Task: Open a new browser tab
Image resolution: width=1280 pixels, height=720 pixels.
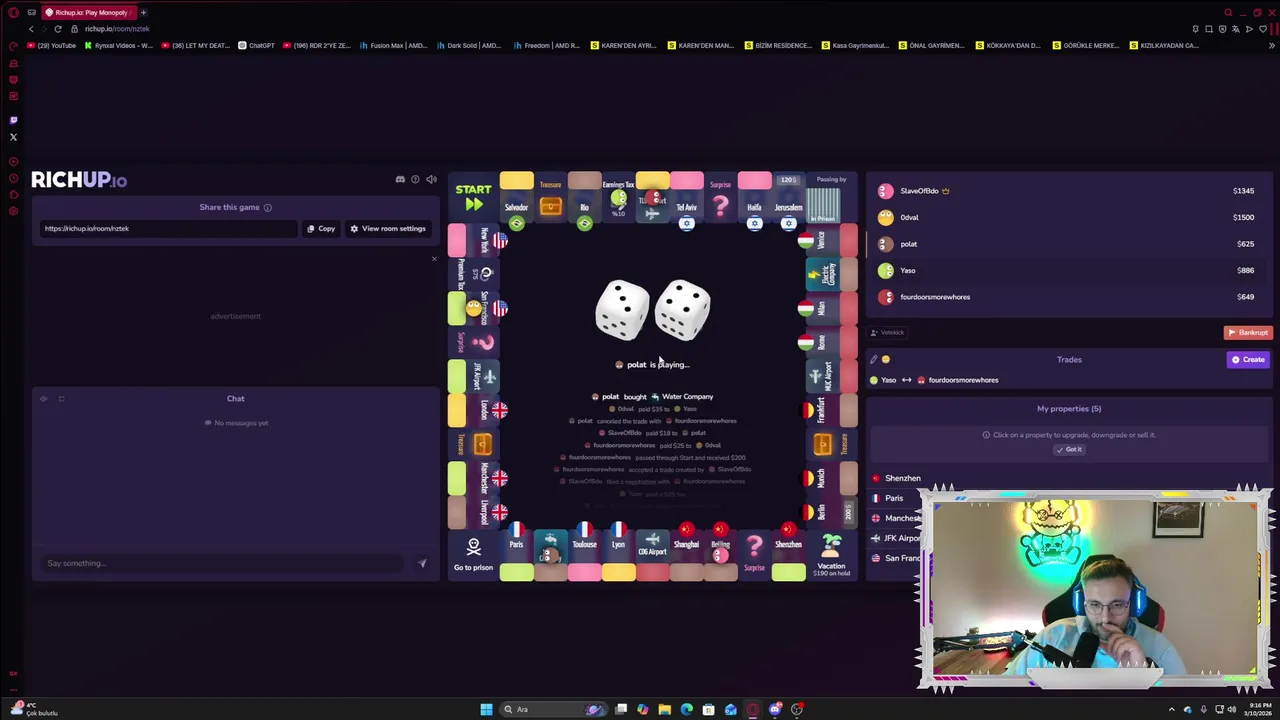Action: click(x=143, y=12)
